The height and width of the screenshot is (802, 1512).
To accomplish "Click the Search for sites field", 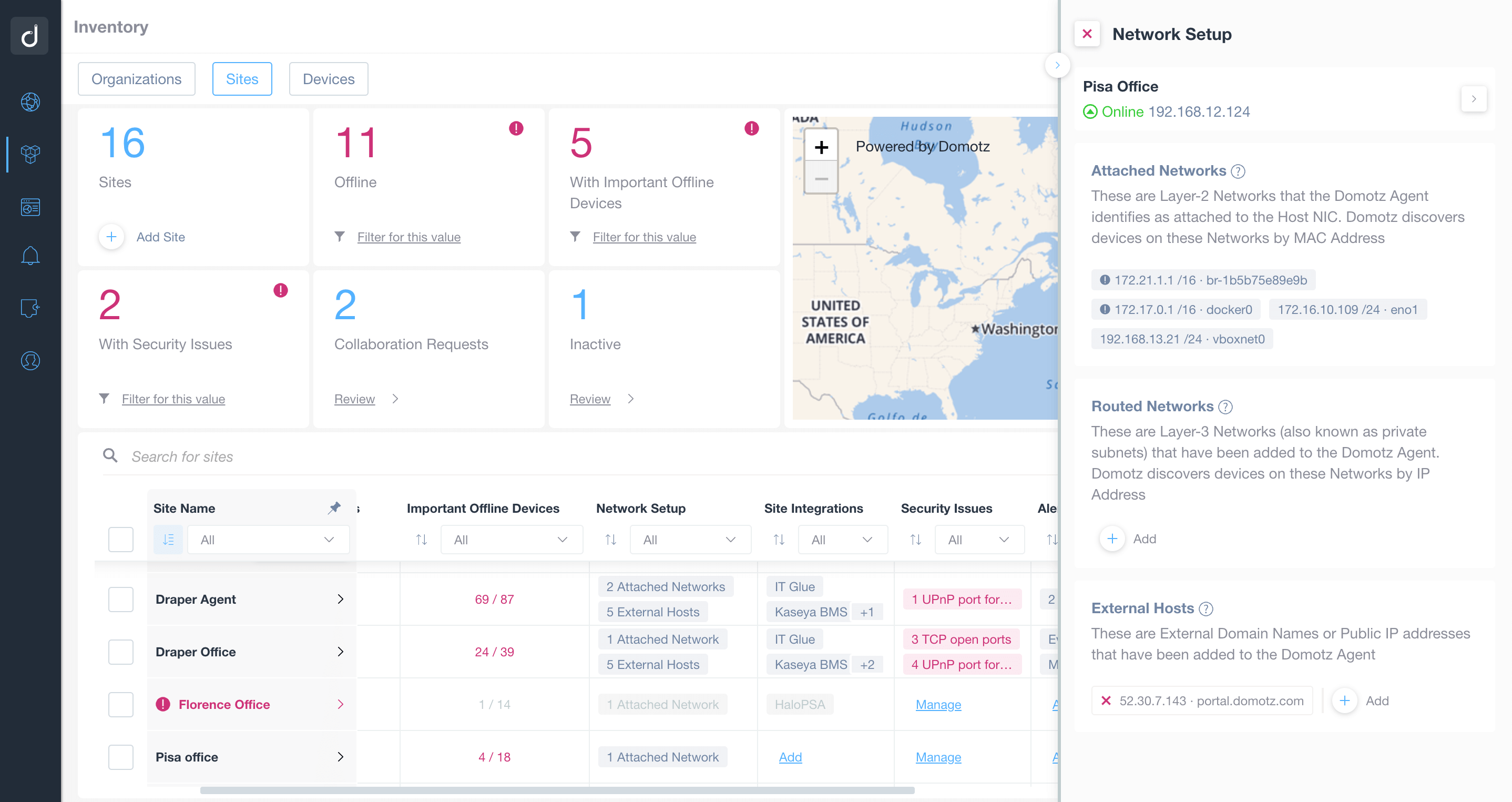I will pos(581,456).
